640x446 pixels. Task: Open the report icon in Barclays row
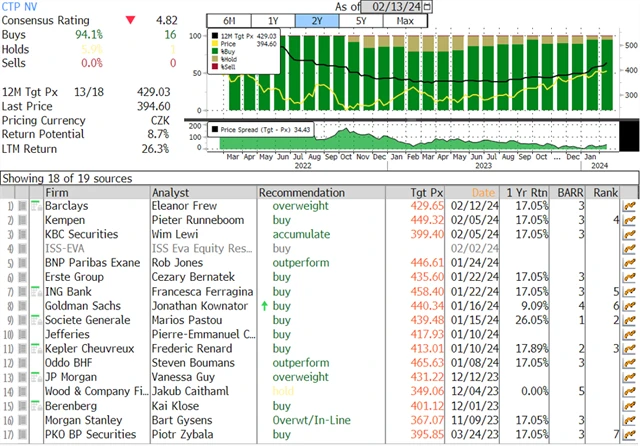[629, 206]
